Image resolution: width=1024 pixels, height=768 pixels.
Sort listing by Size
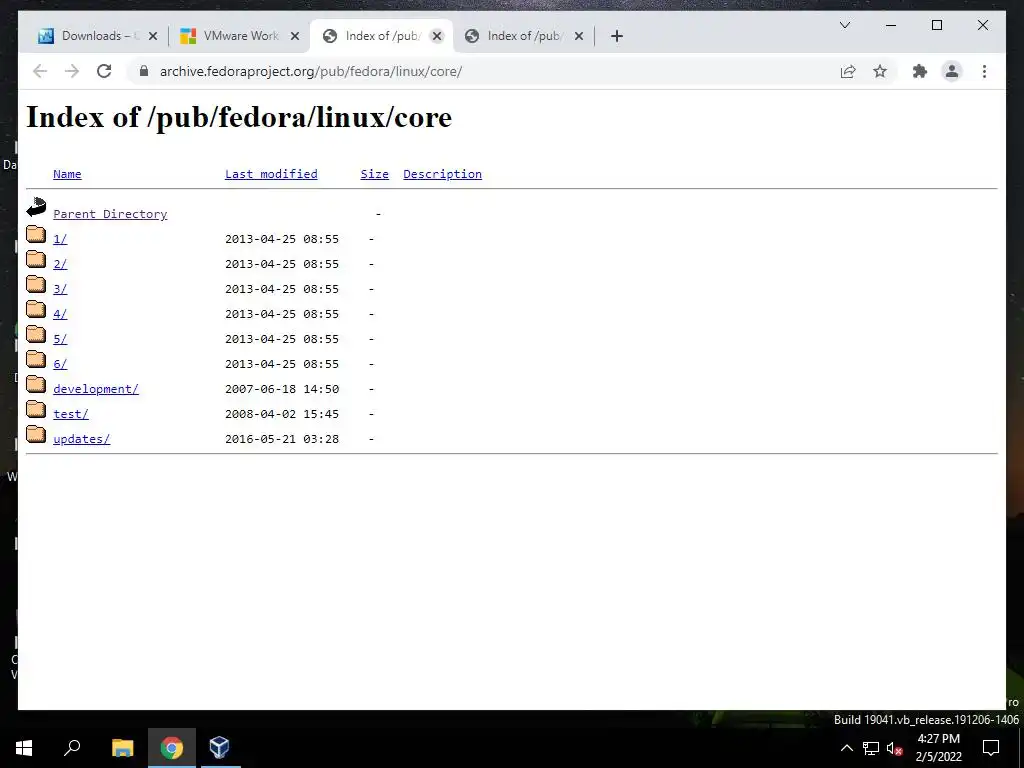374,174
